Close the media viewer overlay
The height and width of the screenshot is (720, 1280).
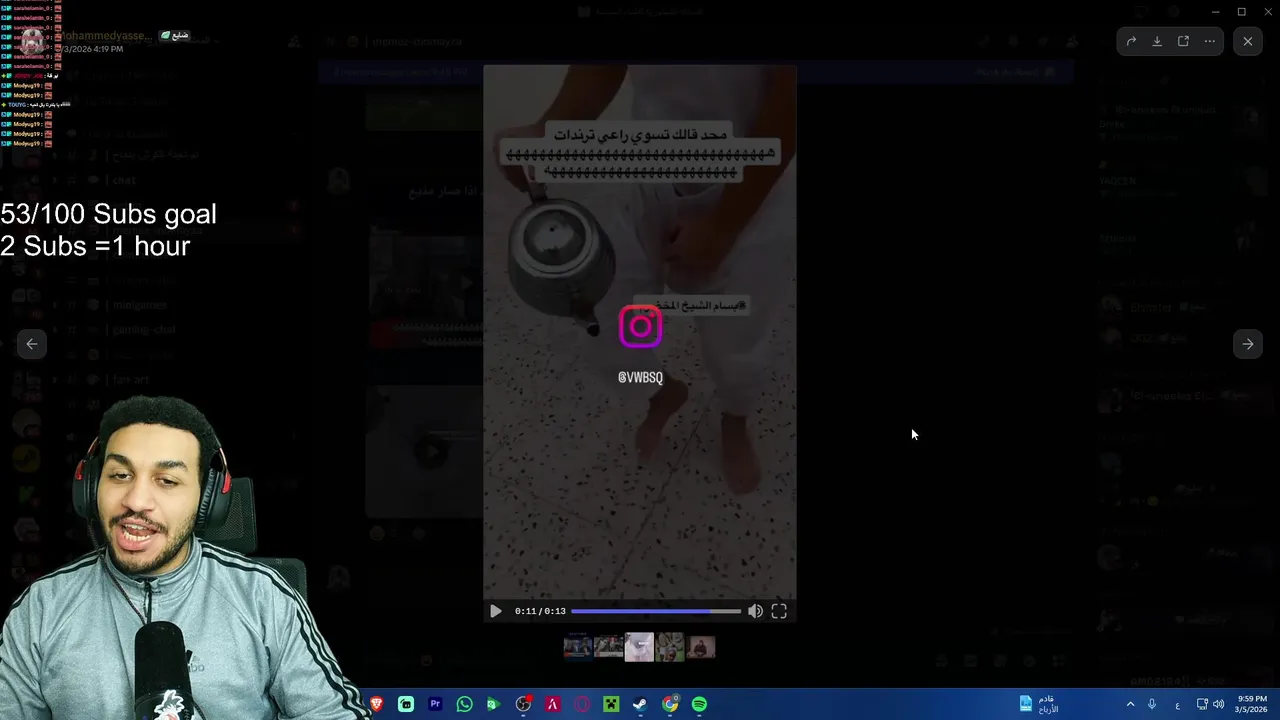[x=1247, y=41]
